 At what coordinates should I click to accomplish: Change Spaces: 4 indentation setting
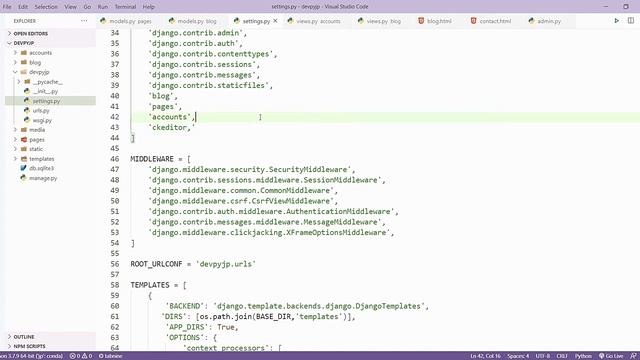(x=518, y=356)
